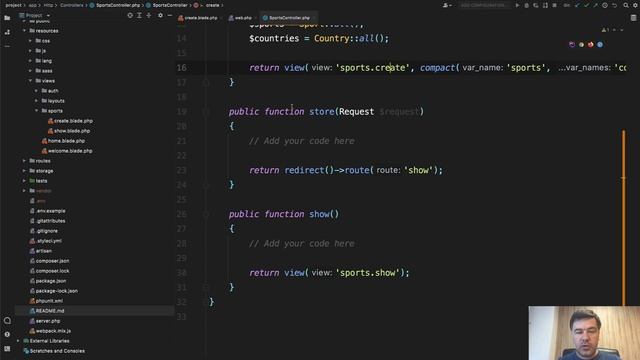Viewport: 640px width, 360px height.
Task: Open preview in Safari browser icon
Action: pyautogui.click(x=600, y=44)
